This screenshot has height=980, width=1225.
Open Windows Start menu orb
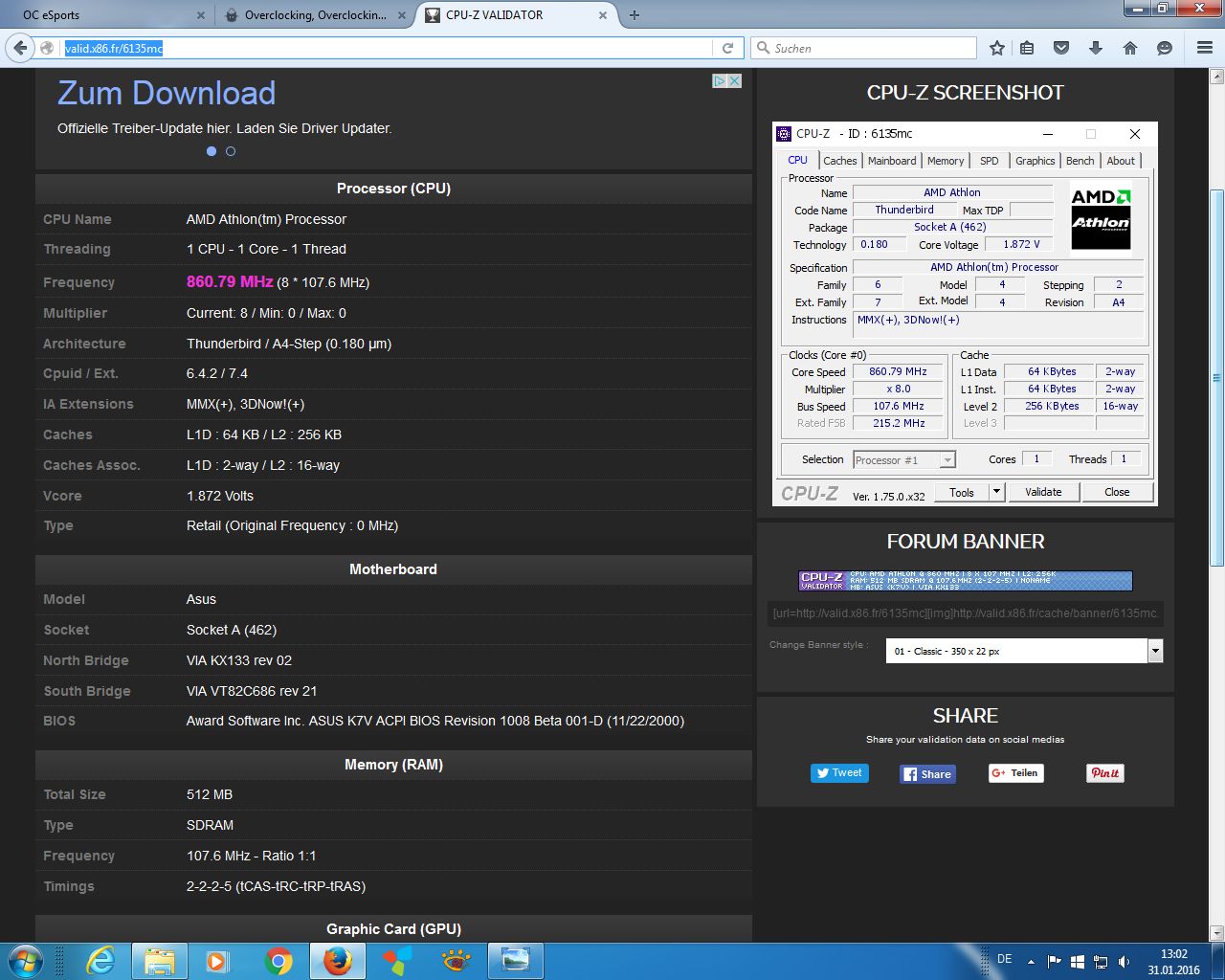click(x=24, y=961)
